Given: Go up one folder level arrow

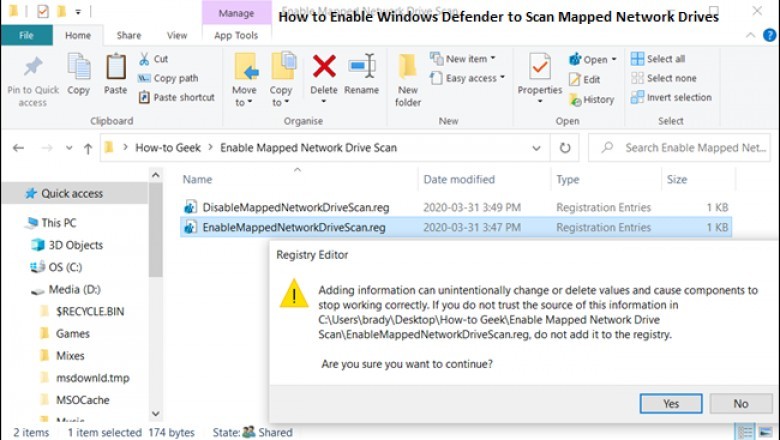Looking at the screenshot, I should [x=88, y=148].
